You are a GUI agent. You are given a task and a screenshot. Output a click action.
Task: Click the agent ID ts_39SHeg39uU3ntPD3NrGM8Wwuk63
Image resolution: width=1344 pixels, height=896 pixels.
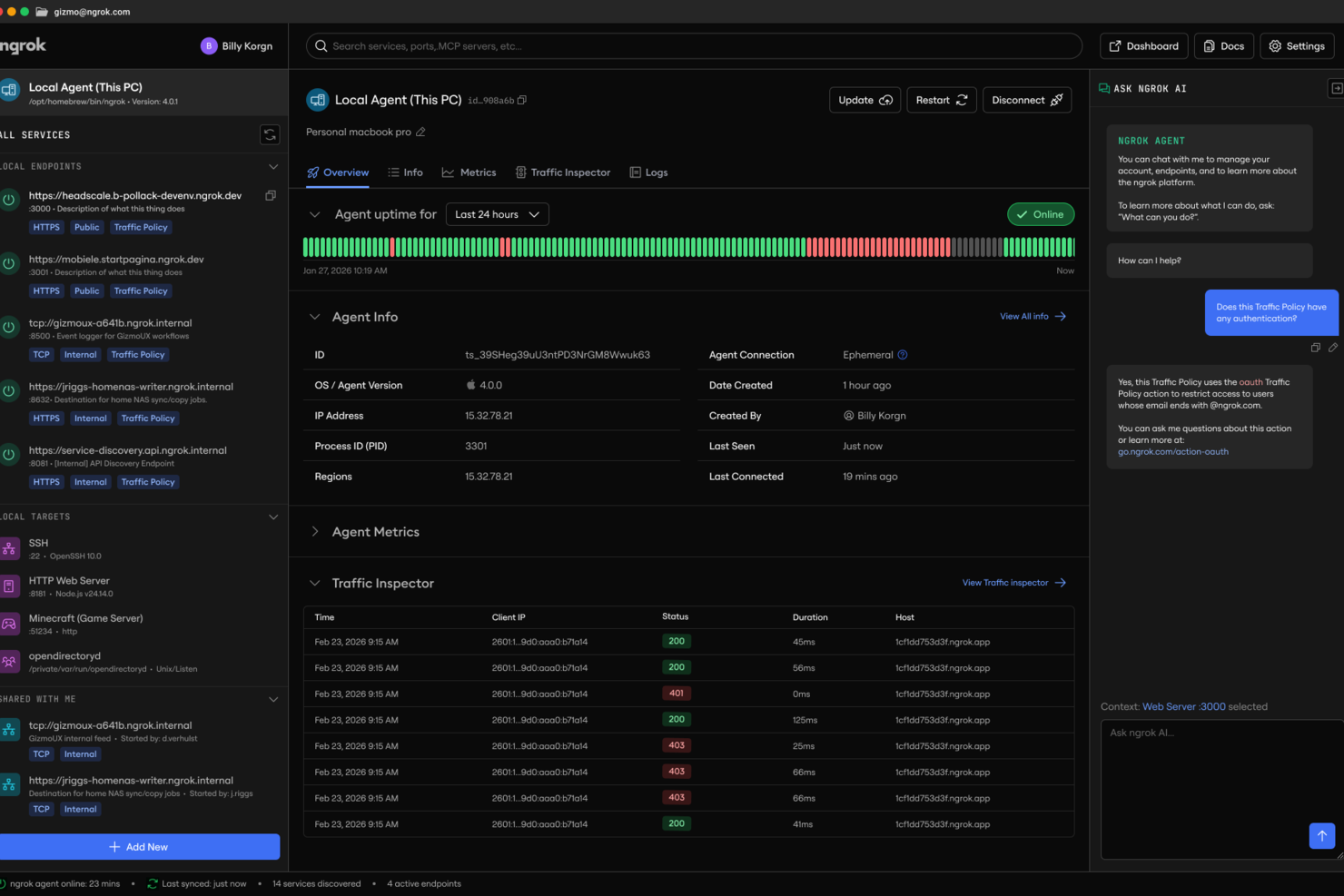point(558,355)
